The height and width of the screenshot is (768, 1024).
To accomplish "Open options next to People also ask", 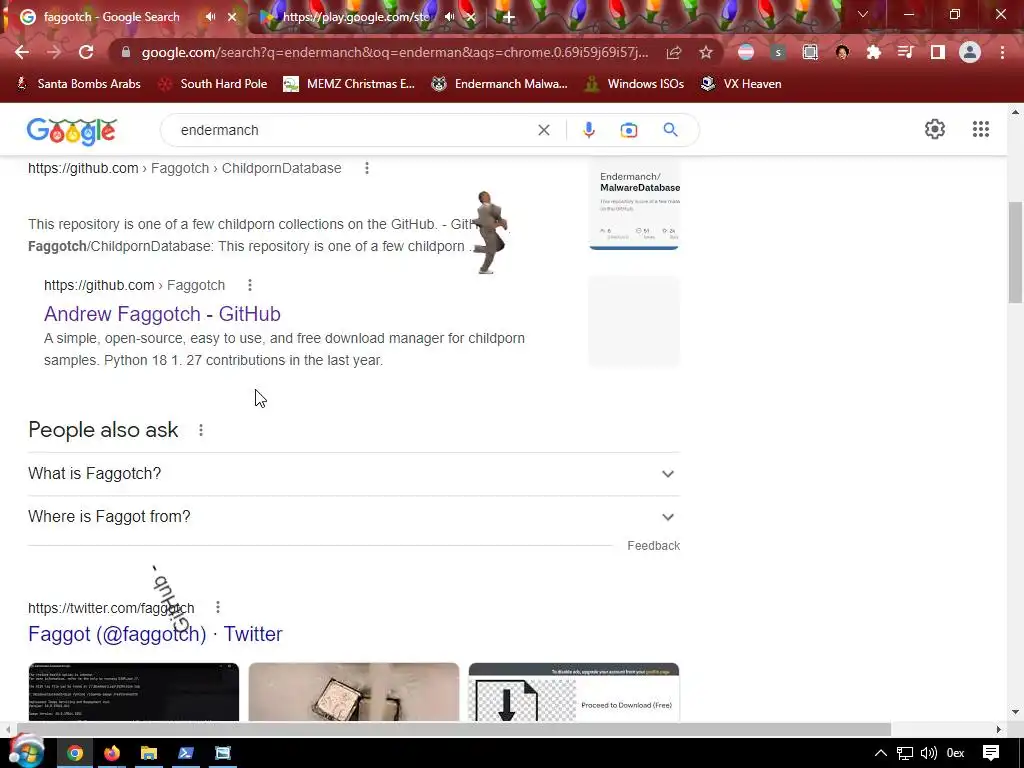I will 201,430.
